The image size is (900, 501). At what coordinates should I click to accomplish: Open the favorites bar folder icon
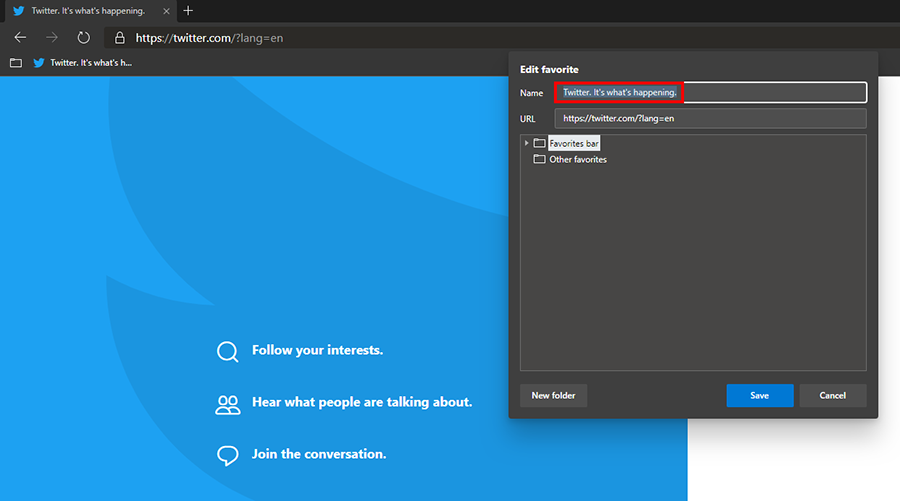16,63
